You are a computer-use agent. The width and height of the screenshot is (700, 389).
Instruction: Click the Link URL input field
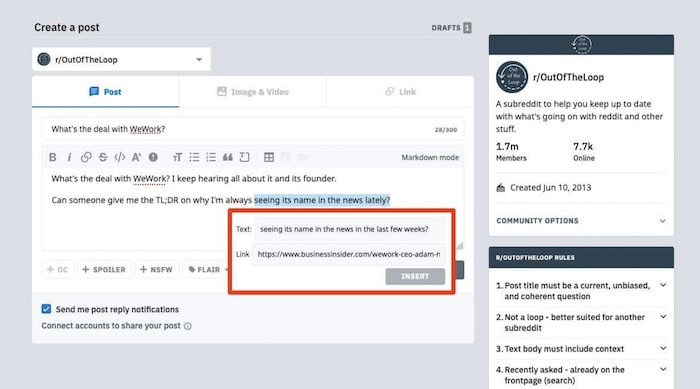coord(349,254)
